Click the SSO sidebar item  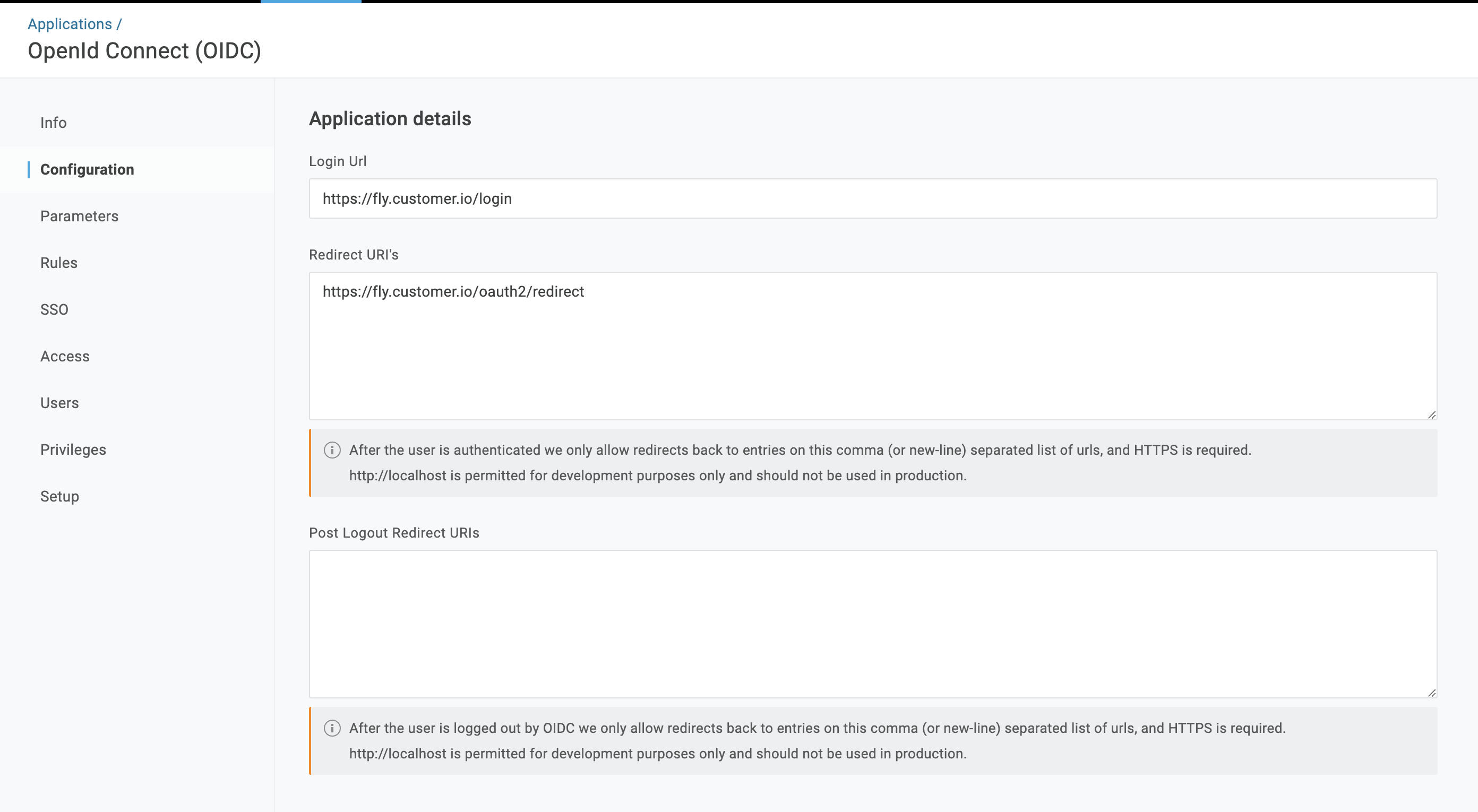coord(54,309)
